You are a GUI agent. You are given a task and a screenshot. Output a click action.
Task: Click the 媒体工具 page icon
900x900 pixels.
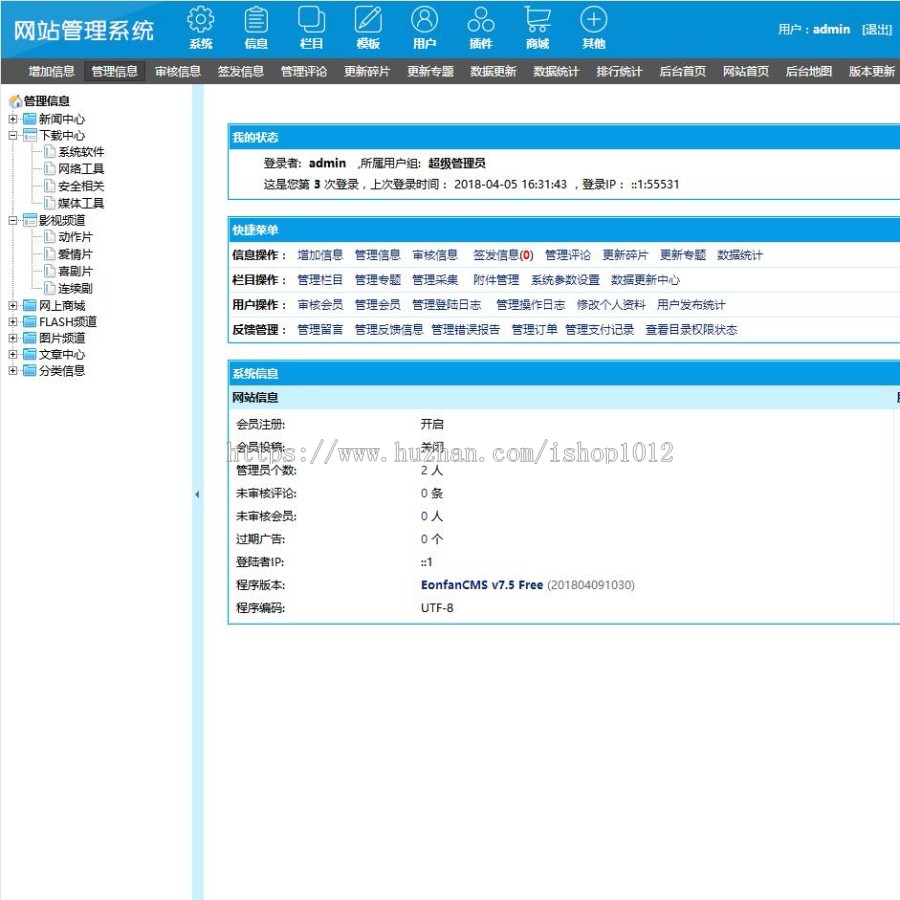50,203
